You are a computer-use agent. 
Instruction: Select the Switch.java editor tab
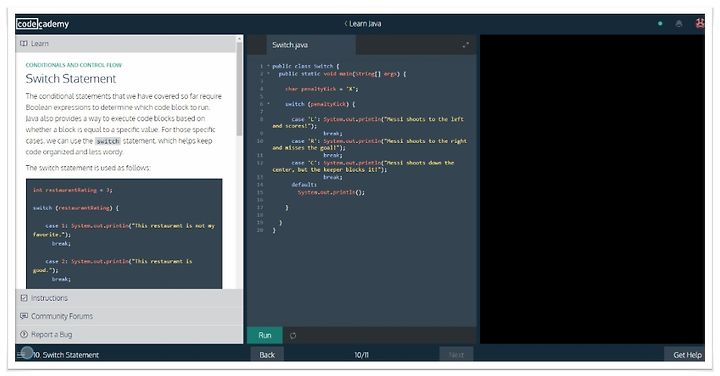tap(310, 45)
